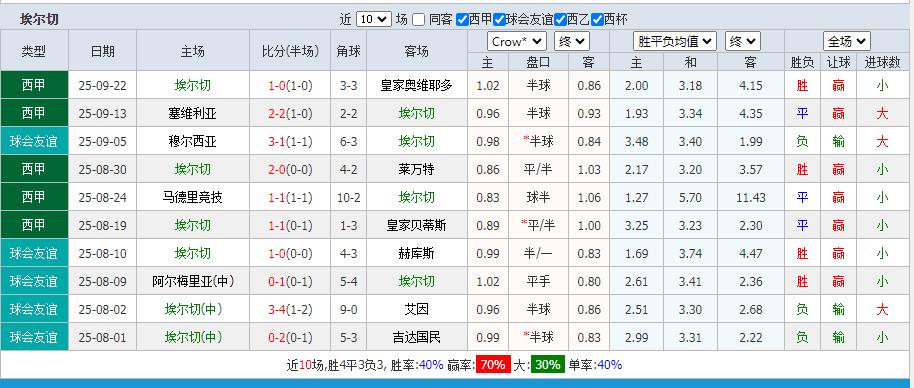Uncheck the 西甲 league filter
The height and width of the screenshot is (388, 914).
(x=462, y=20)
